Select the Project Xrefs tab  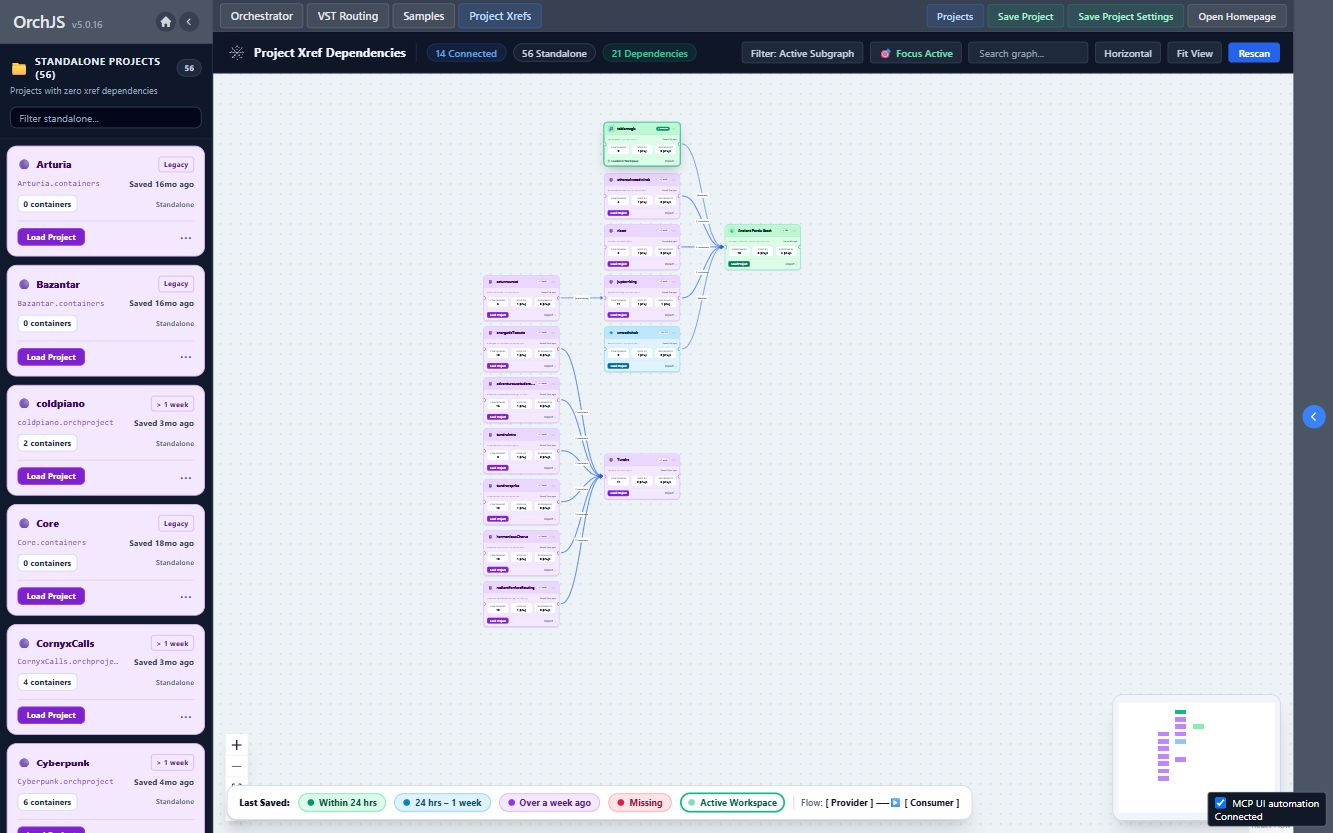click(500, 16)
